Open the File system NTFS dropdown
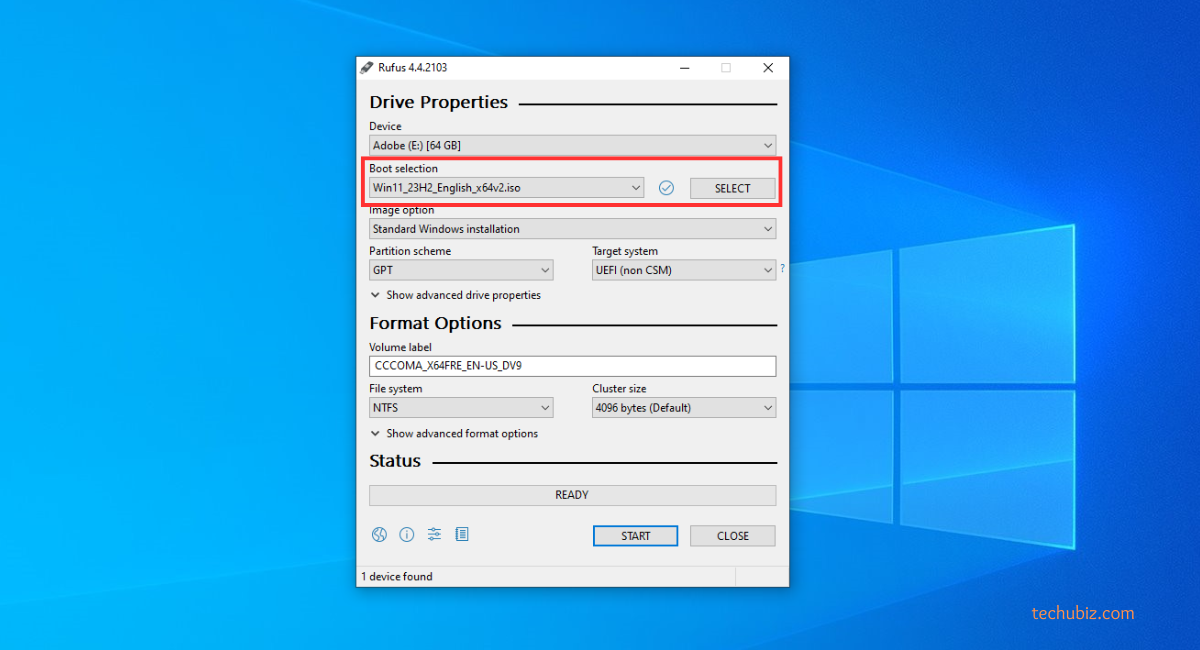This screenshot has height=650, width=1200. click(x=461, y=408)
